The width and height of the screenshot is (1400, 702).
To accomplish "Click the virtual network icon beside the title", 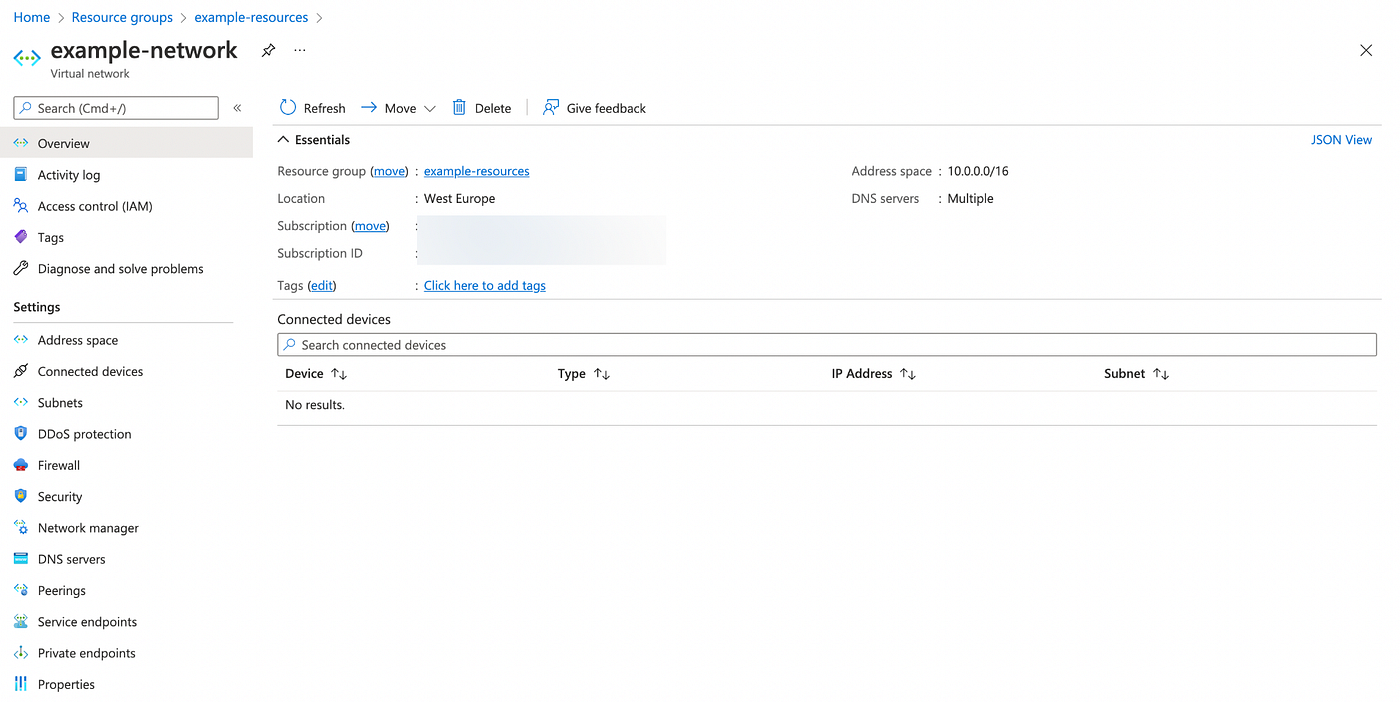I will click(x=27, y=58).
